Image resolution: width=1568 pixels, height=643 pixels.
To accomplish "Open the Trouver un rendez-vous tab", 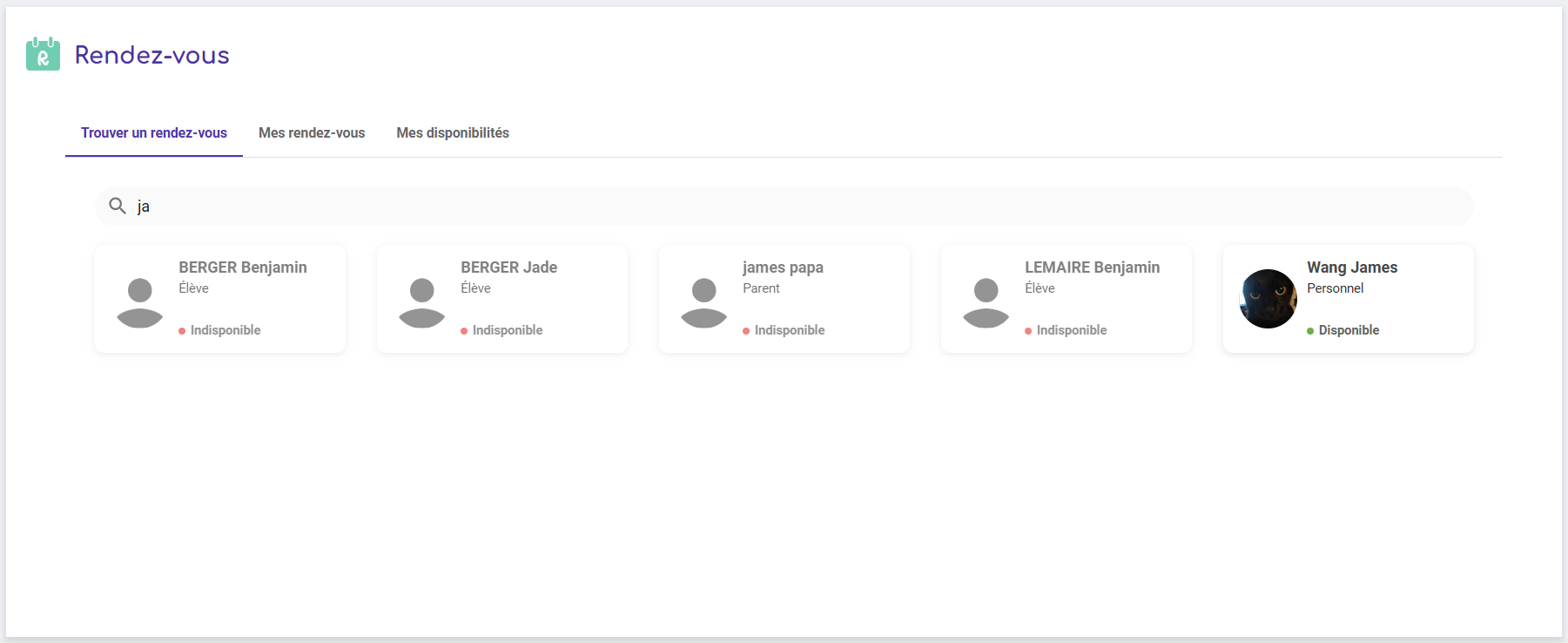I will point(154,133).
